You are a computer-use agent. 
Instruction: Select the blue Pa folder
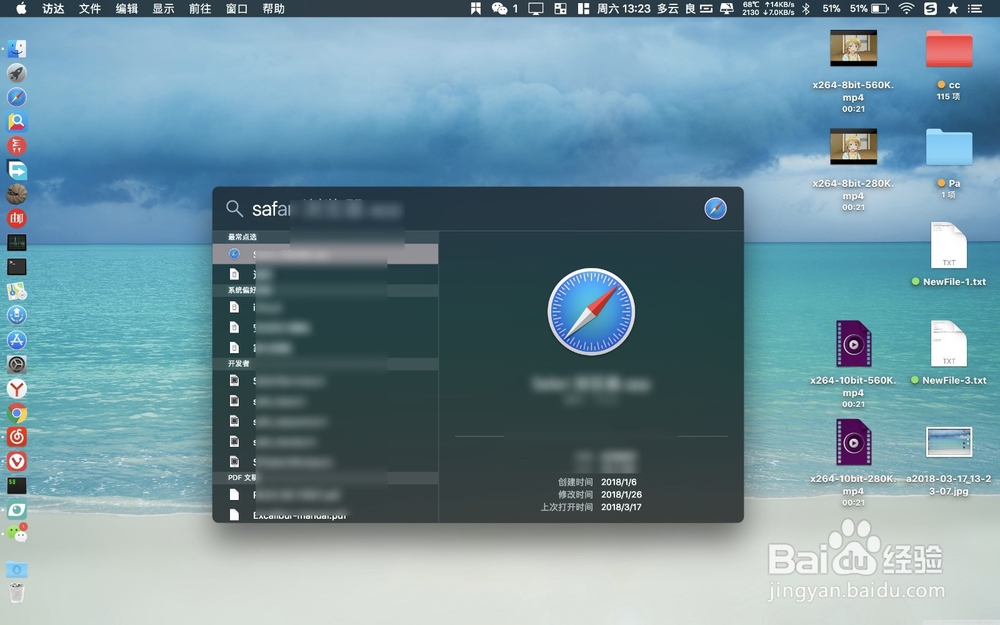coord(949,164)
